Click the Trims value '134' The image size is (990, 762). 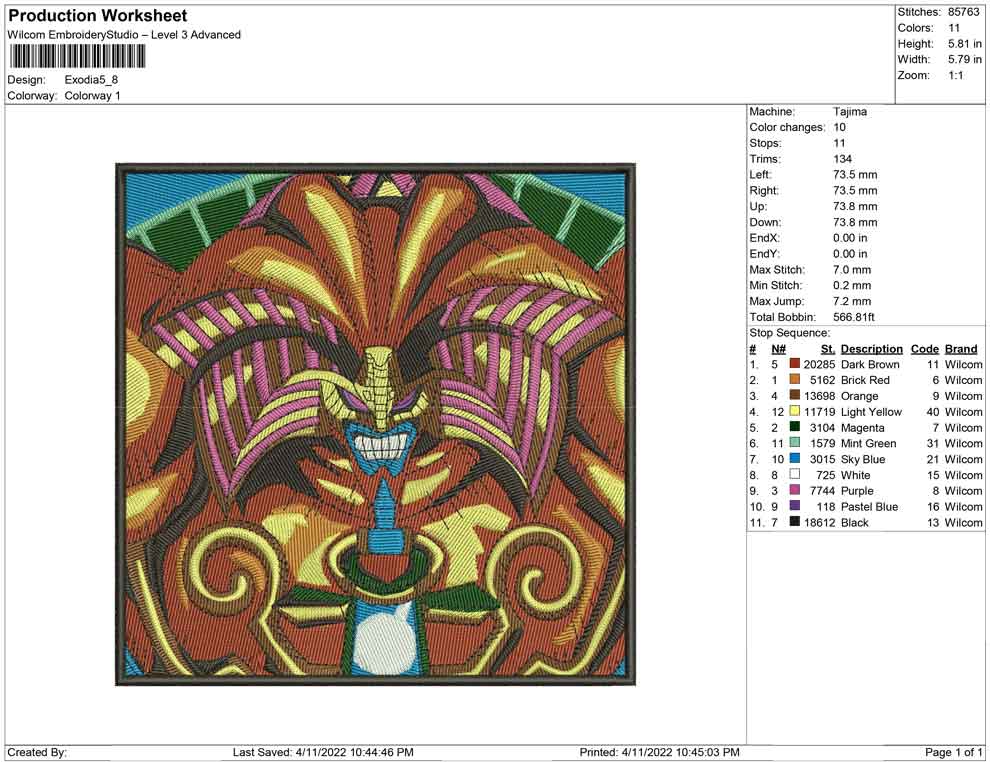[842, 159]
